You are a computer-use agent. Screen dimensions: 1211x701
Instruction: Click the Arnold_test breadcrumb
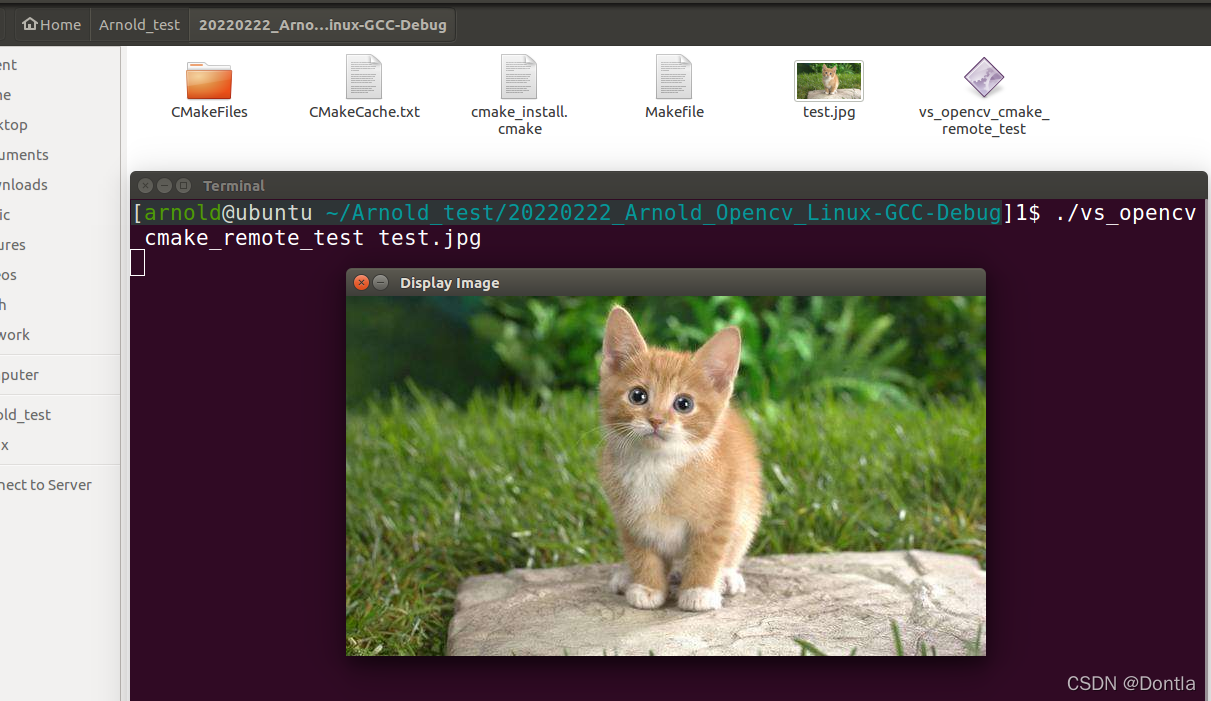click(x=139, y=24)
